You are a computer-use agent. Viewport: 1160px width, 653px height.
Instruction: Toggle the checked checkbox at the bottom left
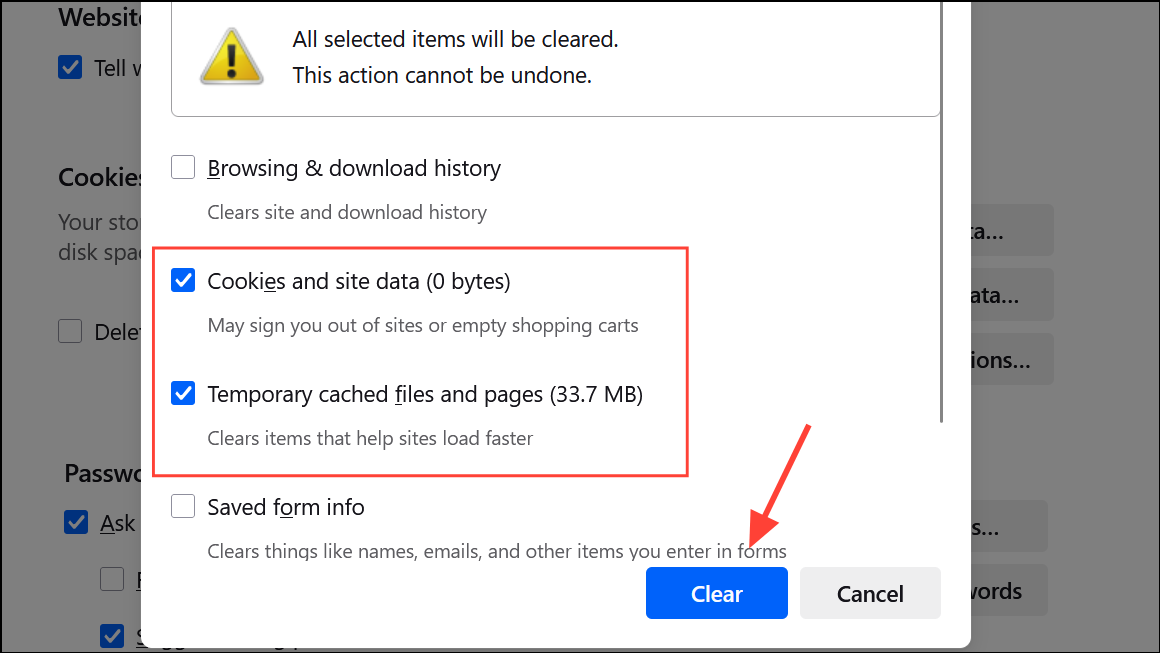coord(113,635)
